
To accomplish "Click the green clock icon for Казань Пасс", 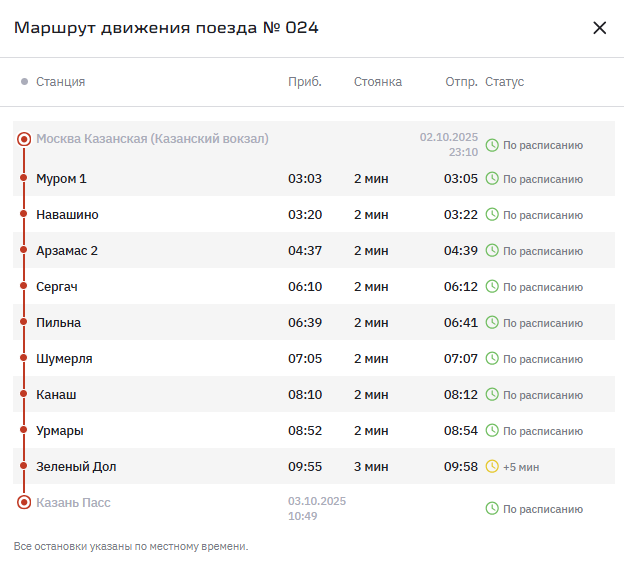I will pos(492,509).
